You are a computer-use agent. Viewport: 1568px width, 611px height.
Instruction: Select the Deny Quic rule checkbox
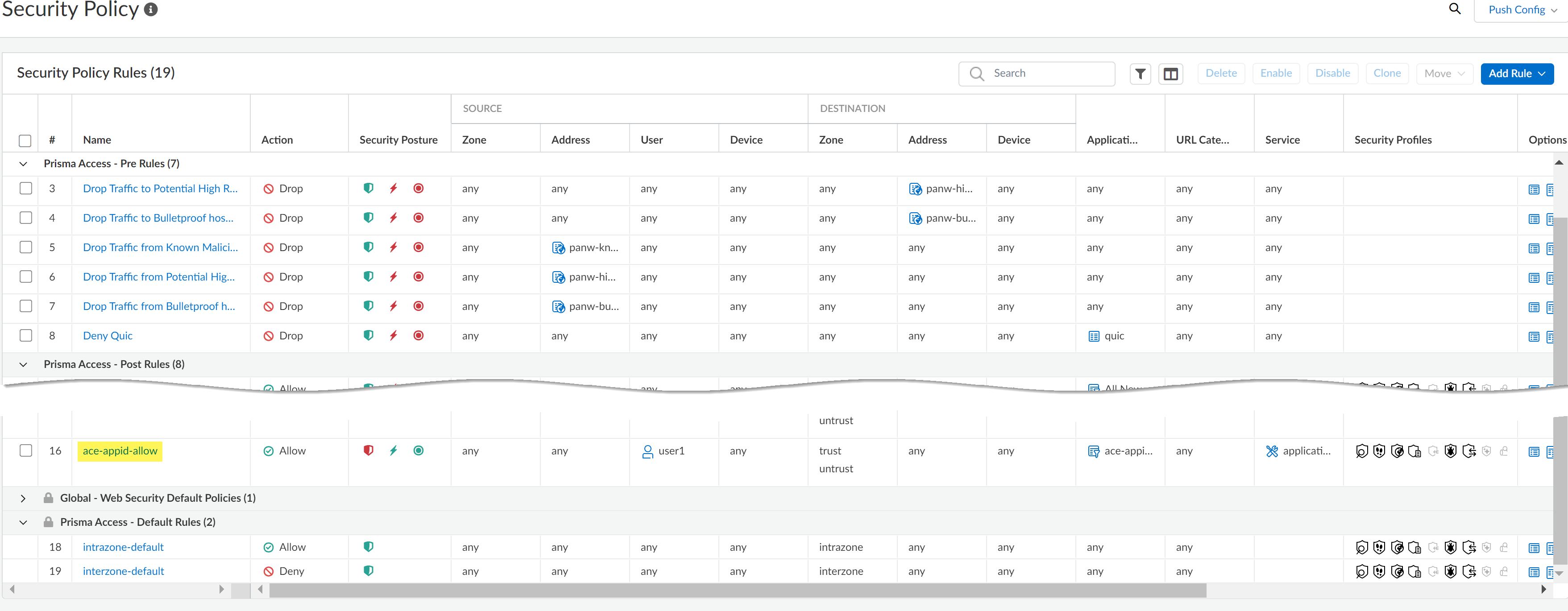pos(25,335)
